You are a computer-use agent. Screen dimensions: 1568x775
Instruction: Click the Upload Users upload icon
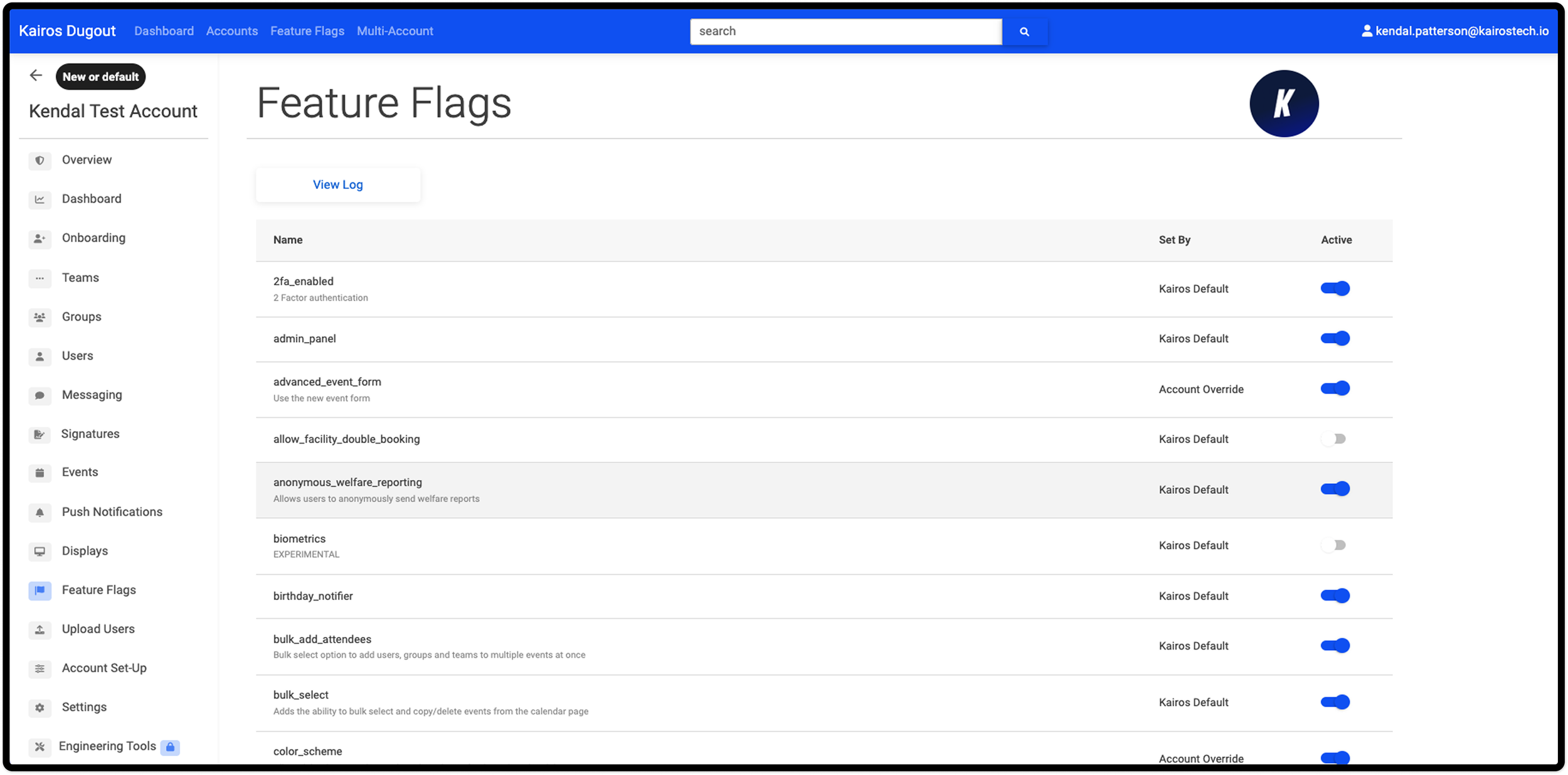pos(40,629)
